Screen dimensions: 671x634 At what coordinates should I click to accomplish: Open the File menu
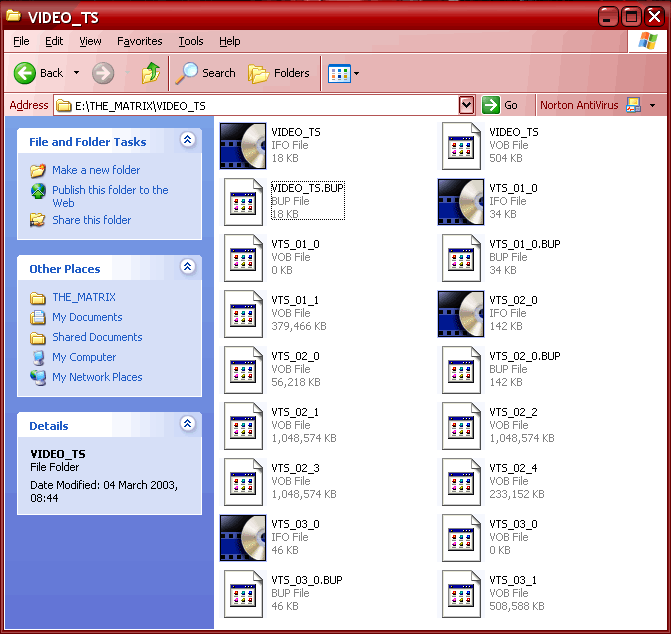pos(21,41)
